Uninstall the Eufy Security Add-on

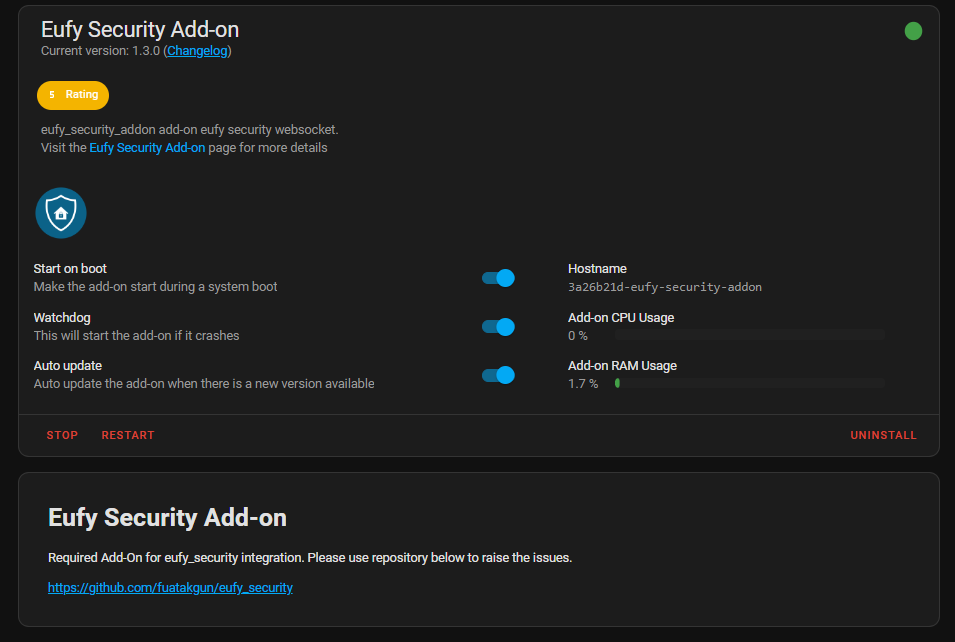point(883,434)
